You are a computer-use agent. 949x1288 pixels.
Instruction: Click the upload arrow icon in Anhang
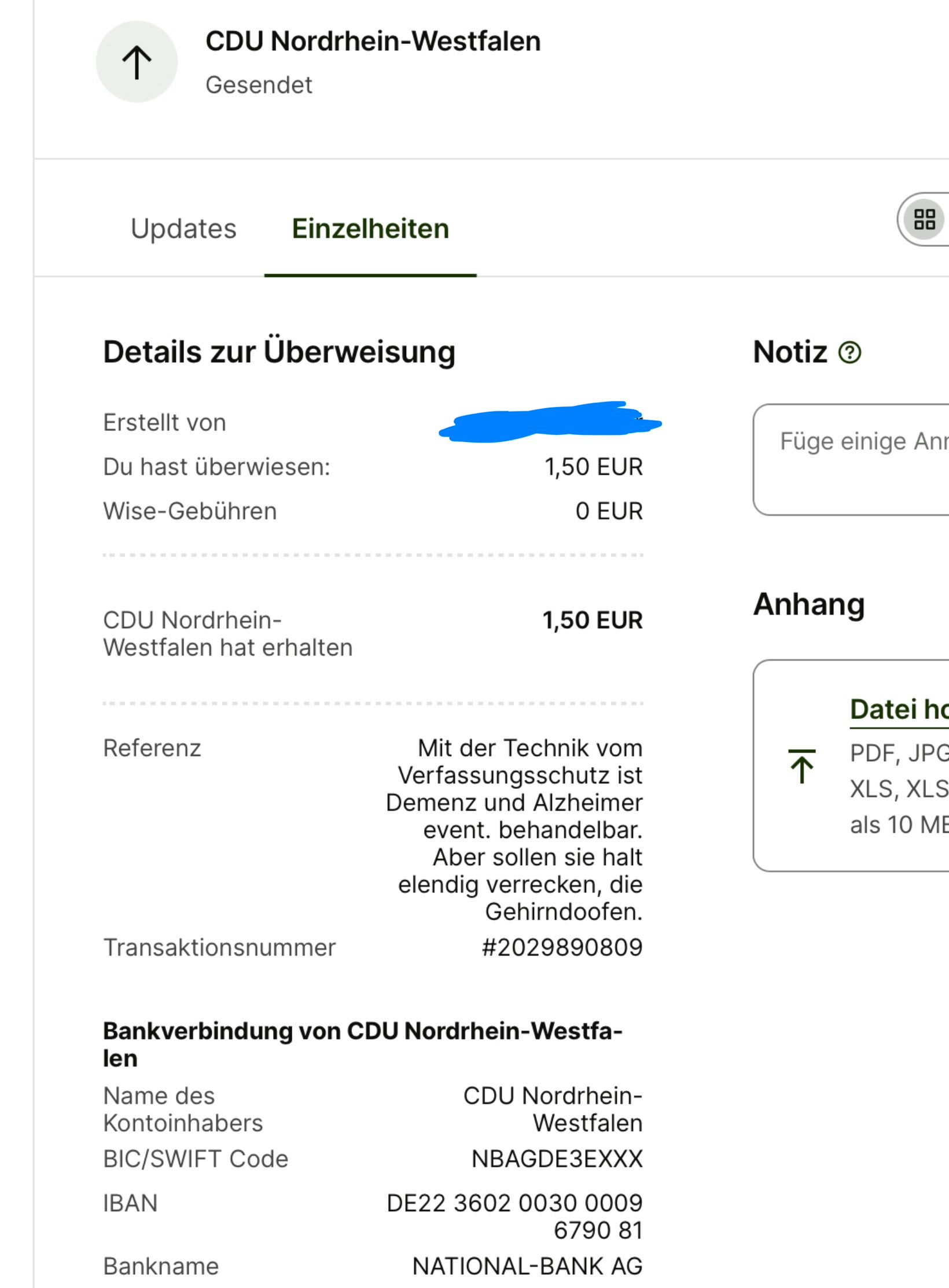tap(802, 766)
